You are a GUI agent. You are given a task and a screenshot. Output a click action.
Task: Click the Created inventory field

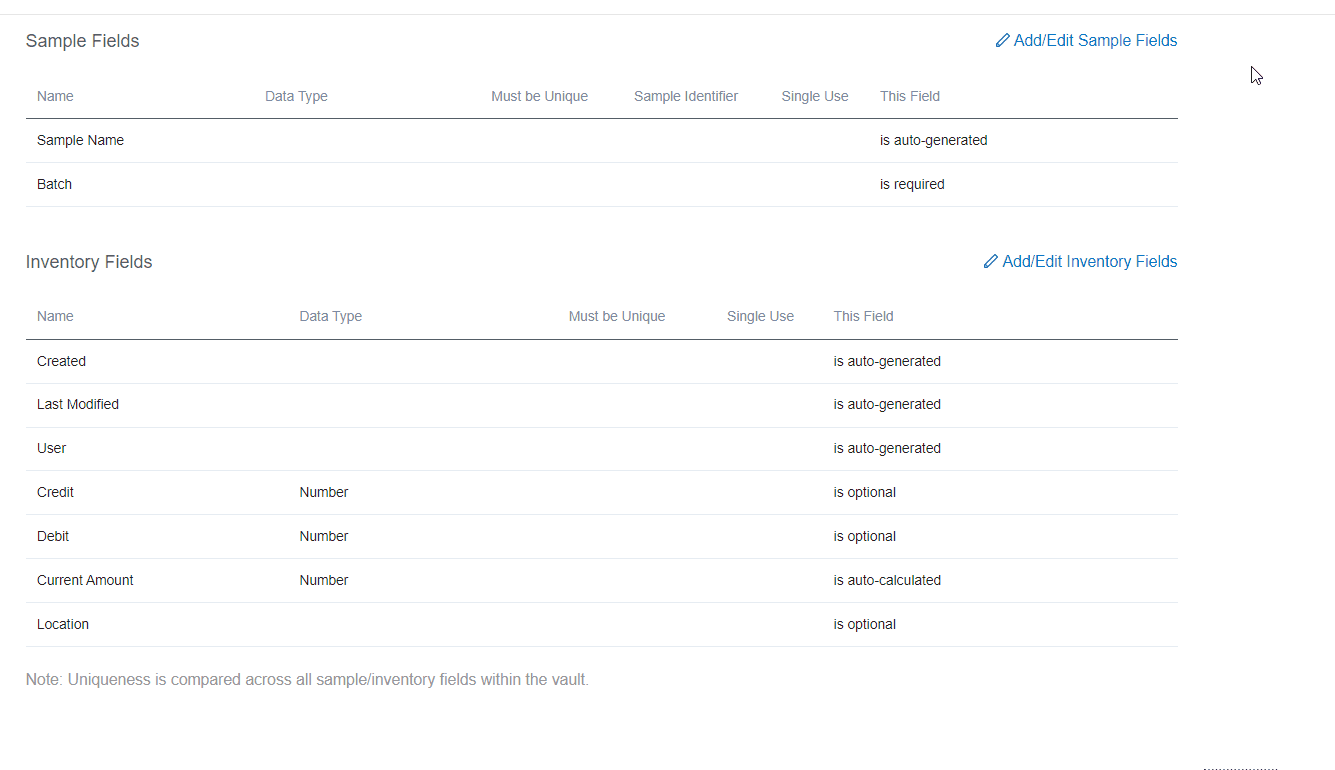[x=61, y=361]
